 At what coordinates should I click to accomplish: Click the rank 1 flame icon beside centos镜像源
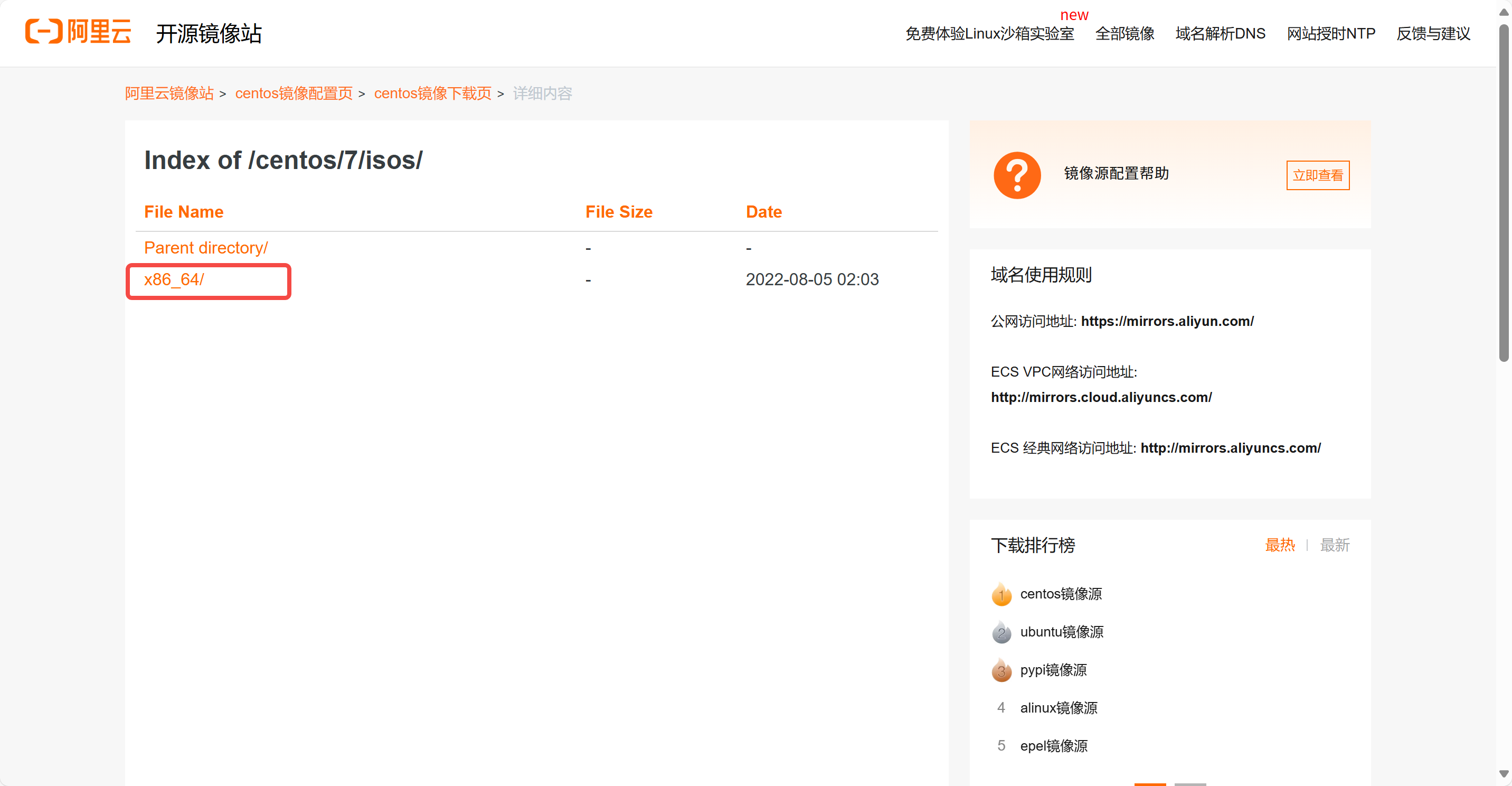[x=1001, y=594]
